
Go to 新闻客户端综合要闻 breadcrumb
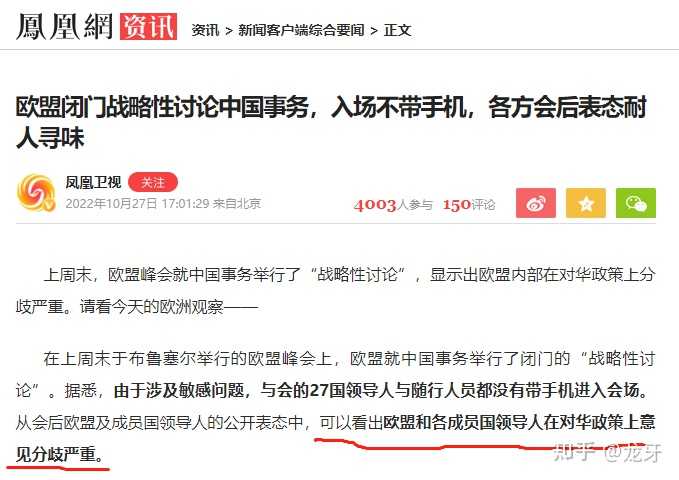pos(301,30)
